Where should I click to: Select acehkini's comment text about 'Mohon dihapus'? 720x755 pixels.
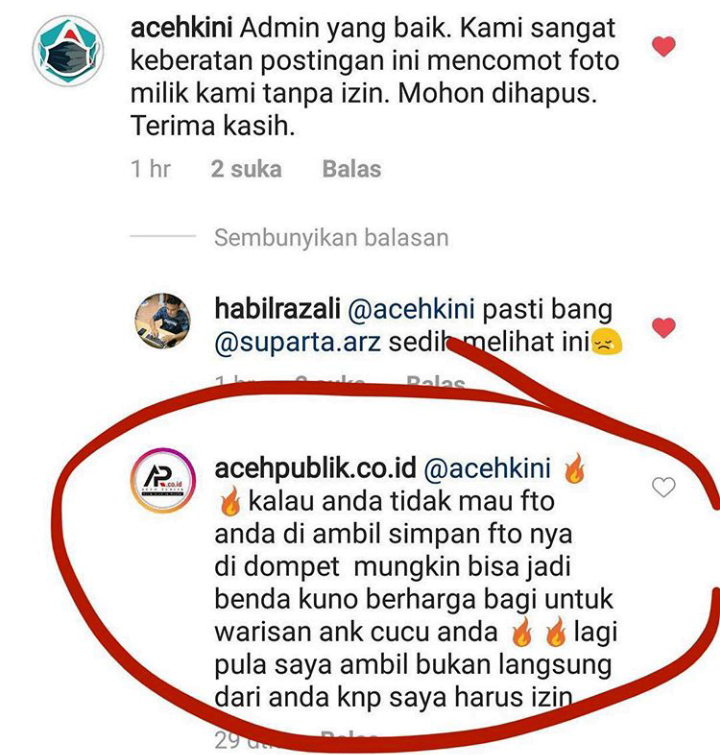pyautogui.click(x=375, y=77)
